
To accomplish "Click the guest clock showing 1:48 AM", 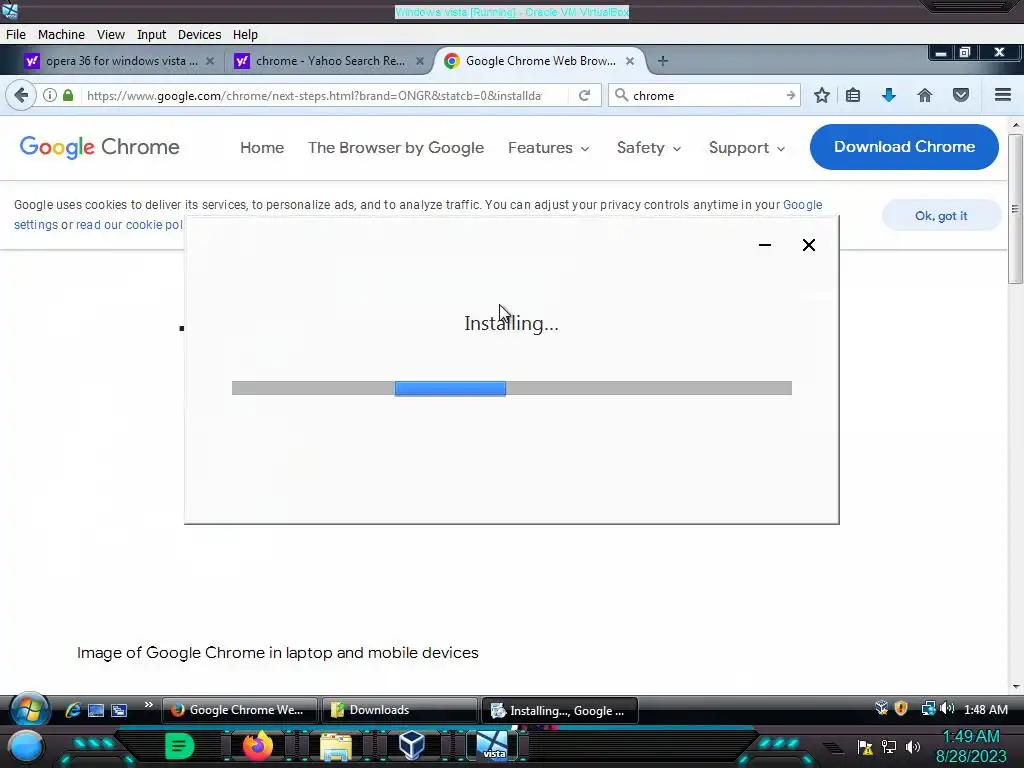I will tap(985, 709).
